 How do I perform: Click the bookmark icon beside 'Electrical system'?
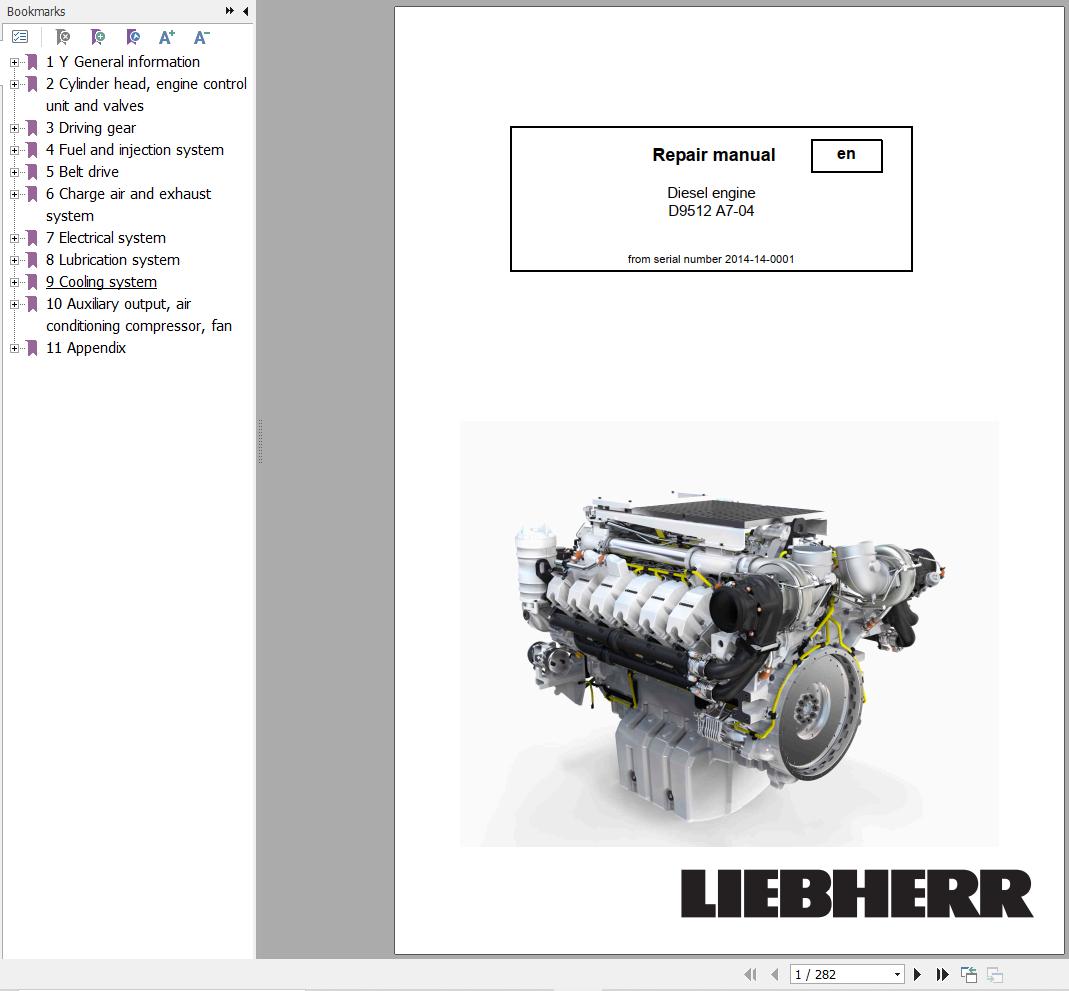point(31,238)
